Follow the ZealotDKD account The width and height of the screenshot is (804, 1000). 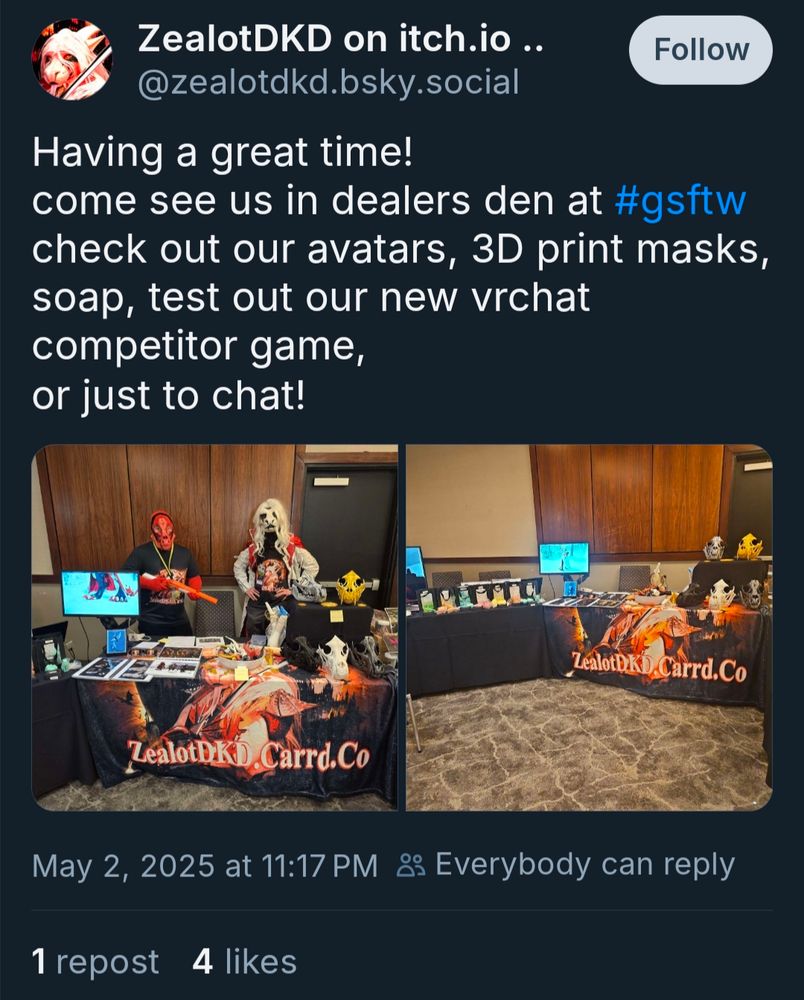(701, 50)
